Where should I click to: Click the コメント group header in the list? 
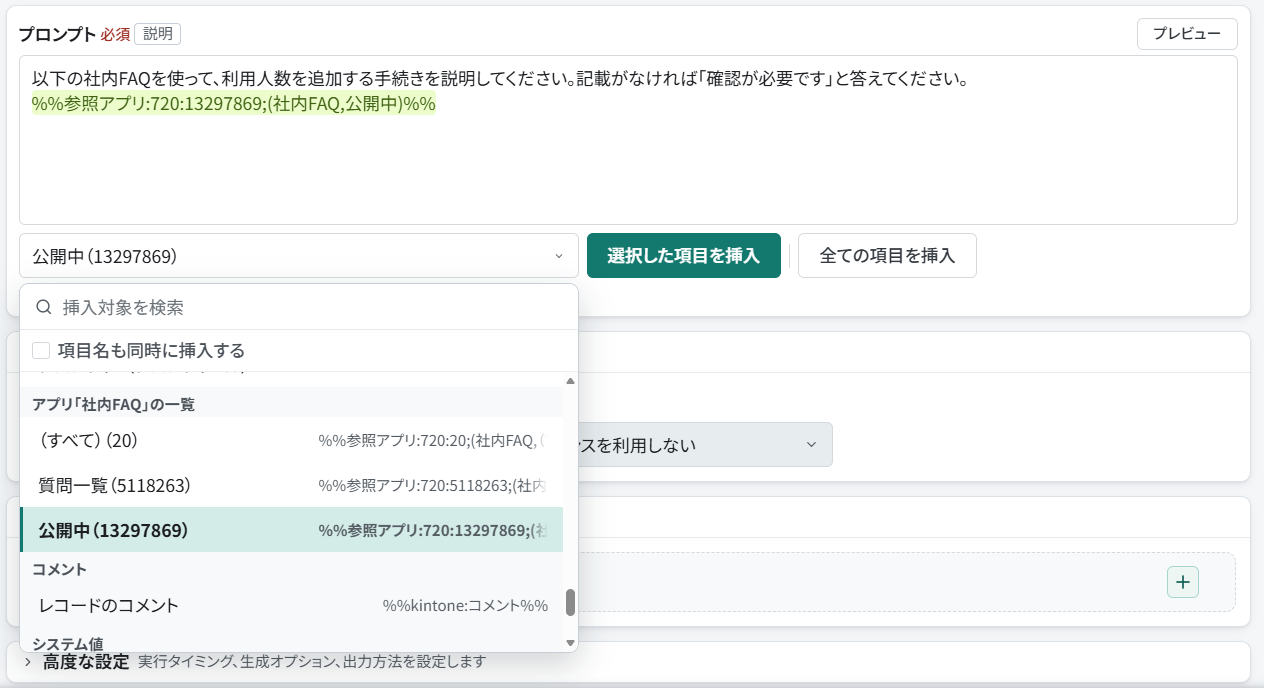[59, 569]
